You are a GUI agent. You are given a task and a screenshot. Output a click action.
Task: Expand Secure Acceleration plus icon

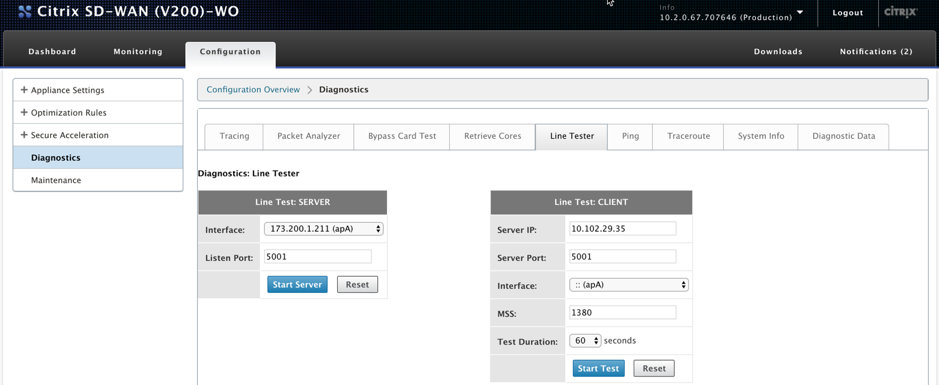[24, 135]
